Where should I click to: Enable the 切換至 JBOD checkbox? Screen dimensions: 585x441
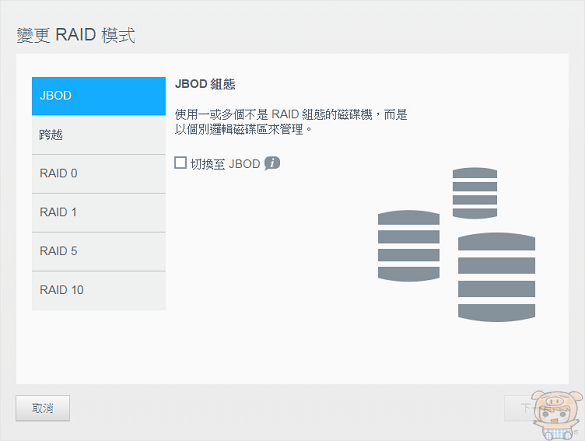pyautogui.click(x=181, y=163)
